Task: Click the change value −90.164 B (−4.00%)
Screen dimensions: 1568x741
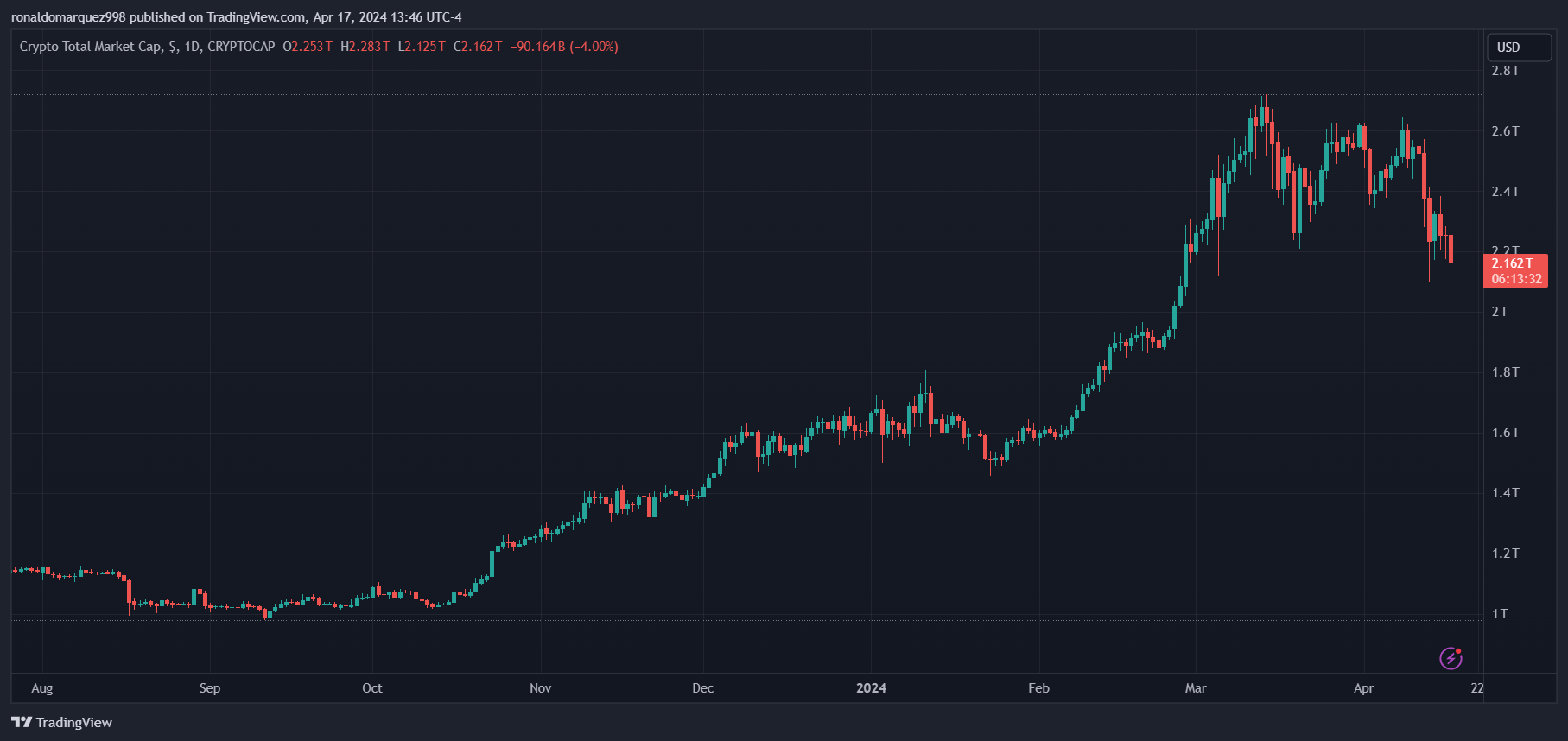Action: pos(564,47)
